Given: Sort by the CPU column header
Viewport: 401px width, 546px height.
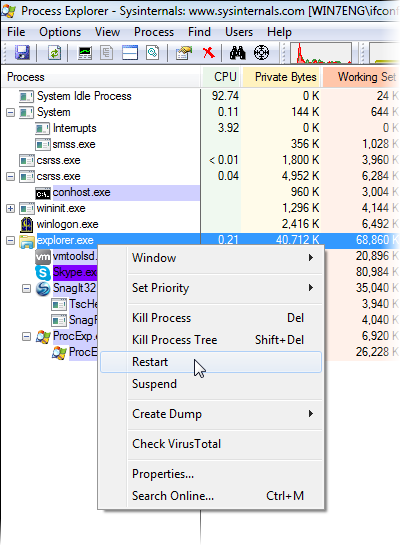Looking at the screenshot, I should [x=221, y=77].
